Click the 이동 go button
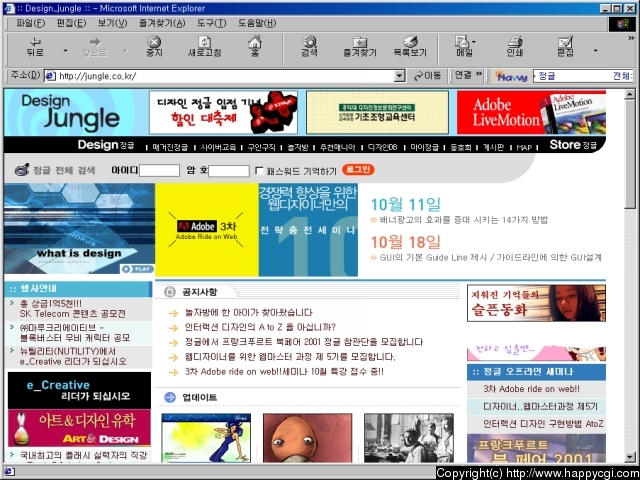This screenshot has height=480, width=640. 427,76
